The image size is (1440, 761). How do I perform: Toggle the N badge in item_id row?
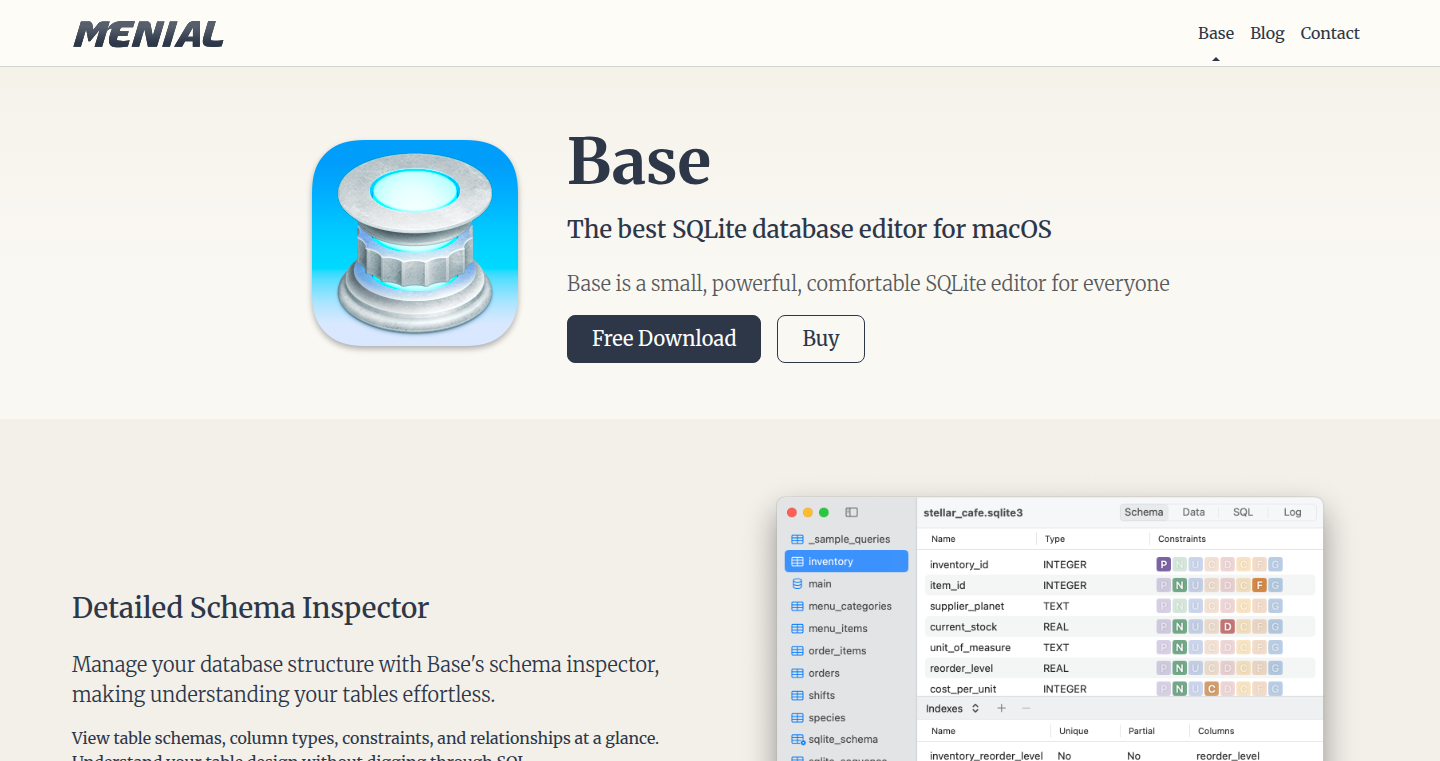tap(1179, 585)
